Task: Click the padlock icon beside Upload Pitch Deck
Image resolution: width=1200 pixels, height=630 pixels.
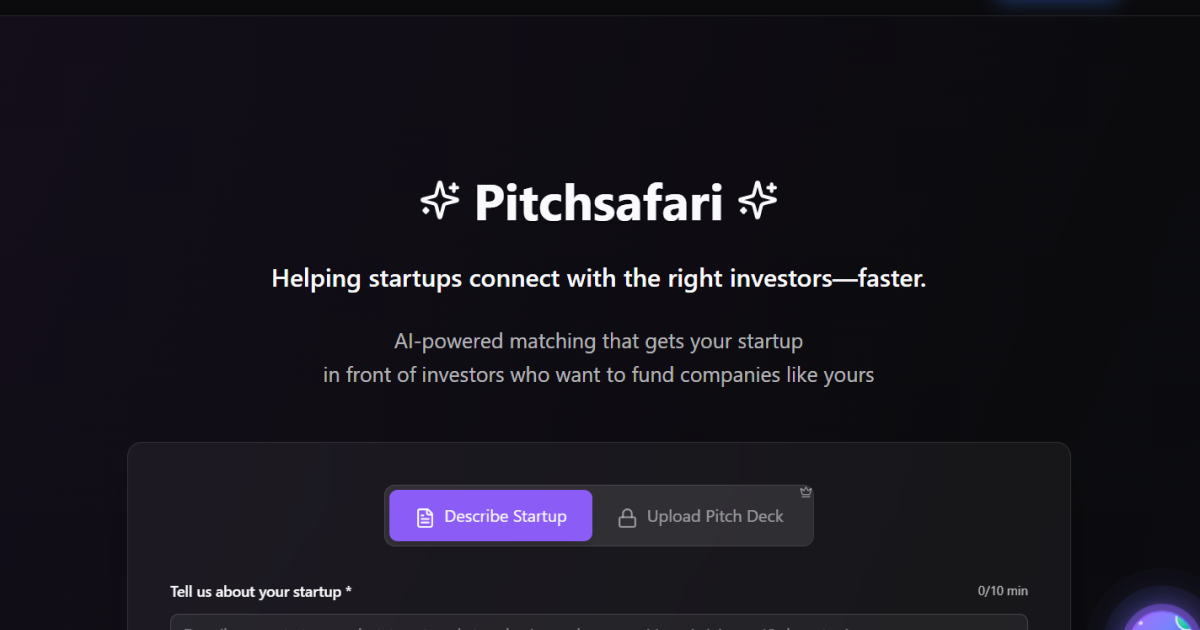Action: (x=627, y=517)
